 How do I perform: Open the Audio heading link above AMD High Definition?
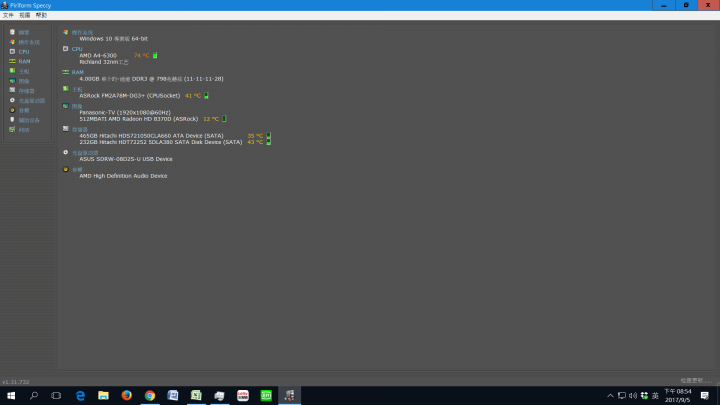pos(77,169)
